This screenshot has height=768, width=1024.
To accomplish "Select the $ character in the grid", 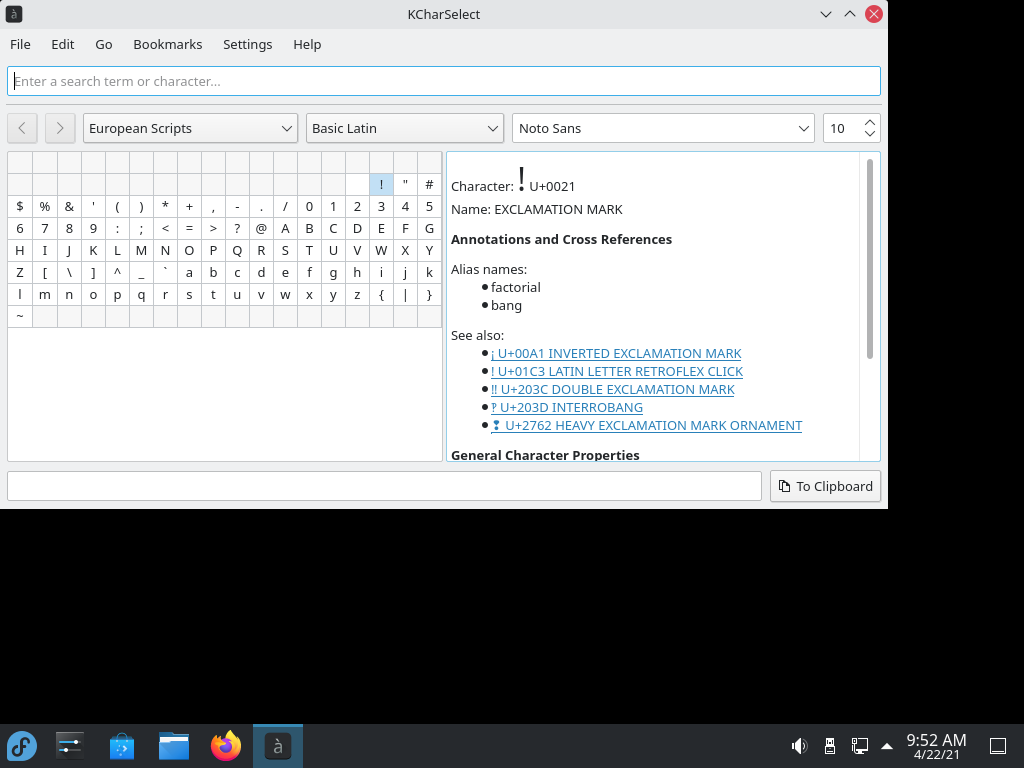I will [x=20, y=207].
